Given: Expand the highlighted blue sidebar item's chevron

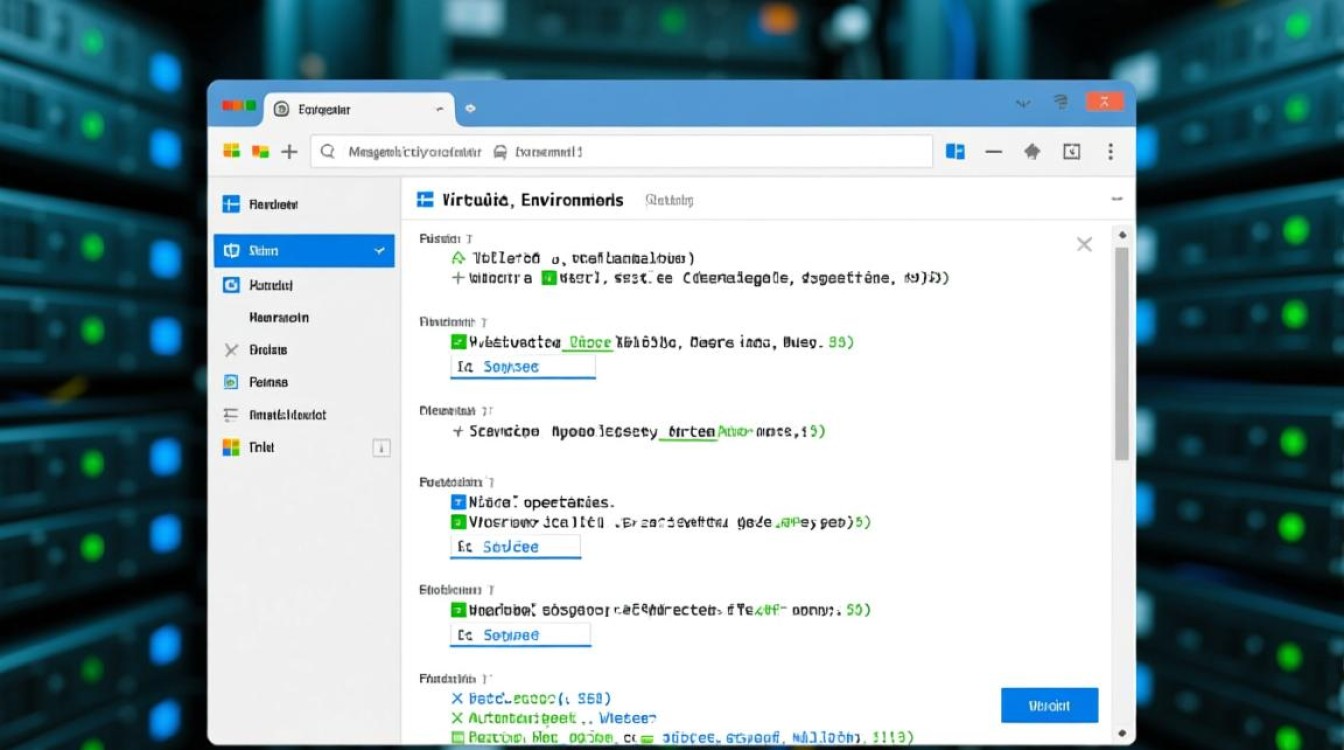Looking at the screenshot, I should click(x=380, y=251).
